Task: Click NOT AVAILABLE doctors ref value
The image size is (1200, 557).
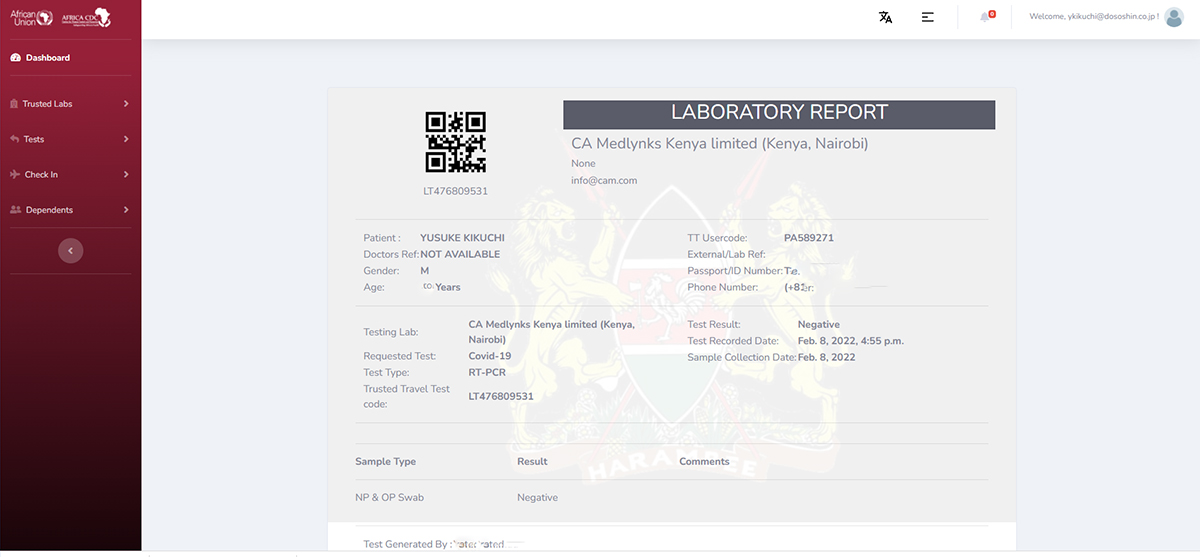Action: pos(460,254)
